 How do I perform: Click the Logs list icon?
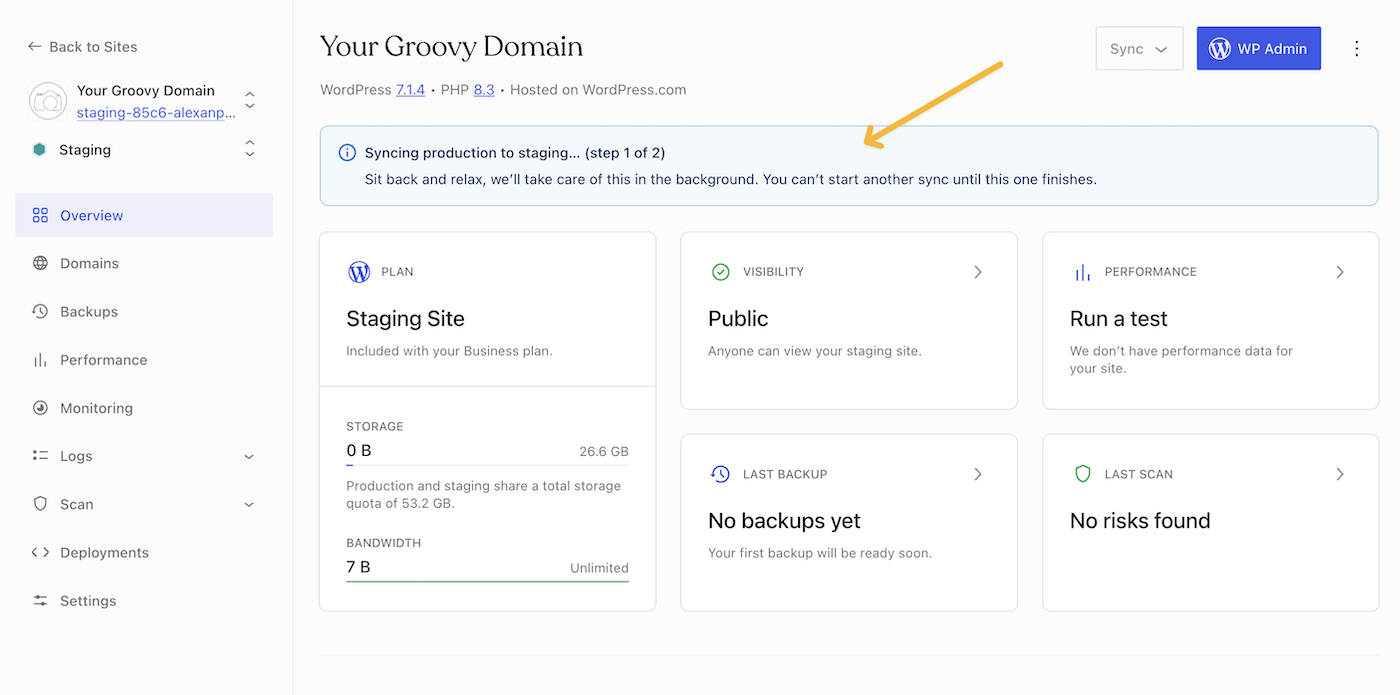point(40,456)
